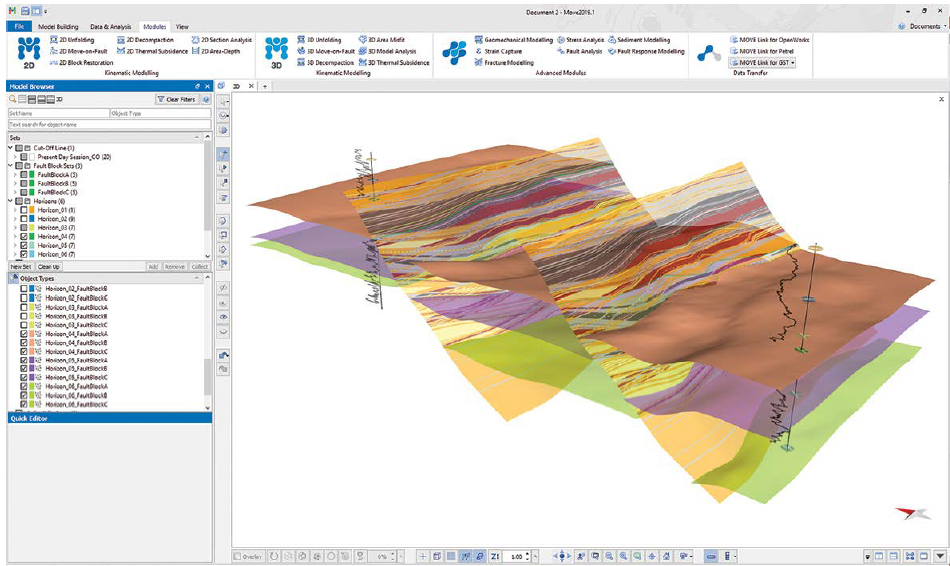Open the Stress Analysis module
The width and height of the screenshot is (950, 566).
point(581,39)
